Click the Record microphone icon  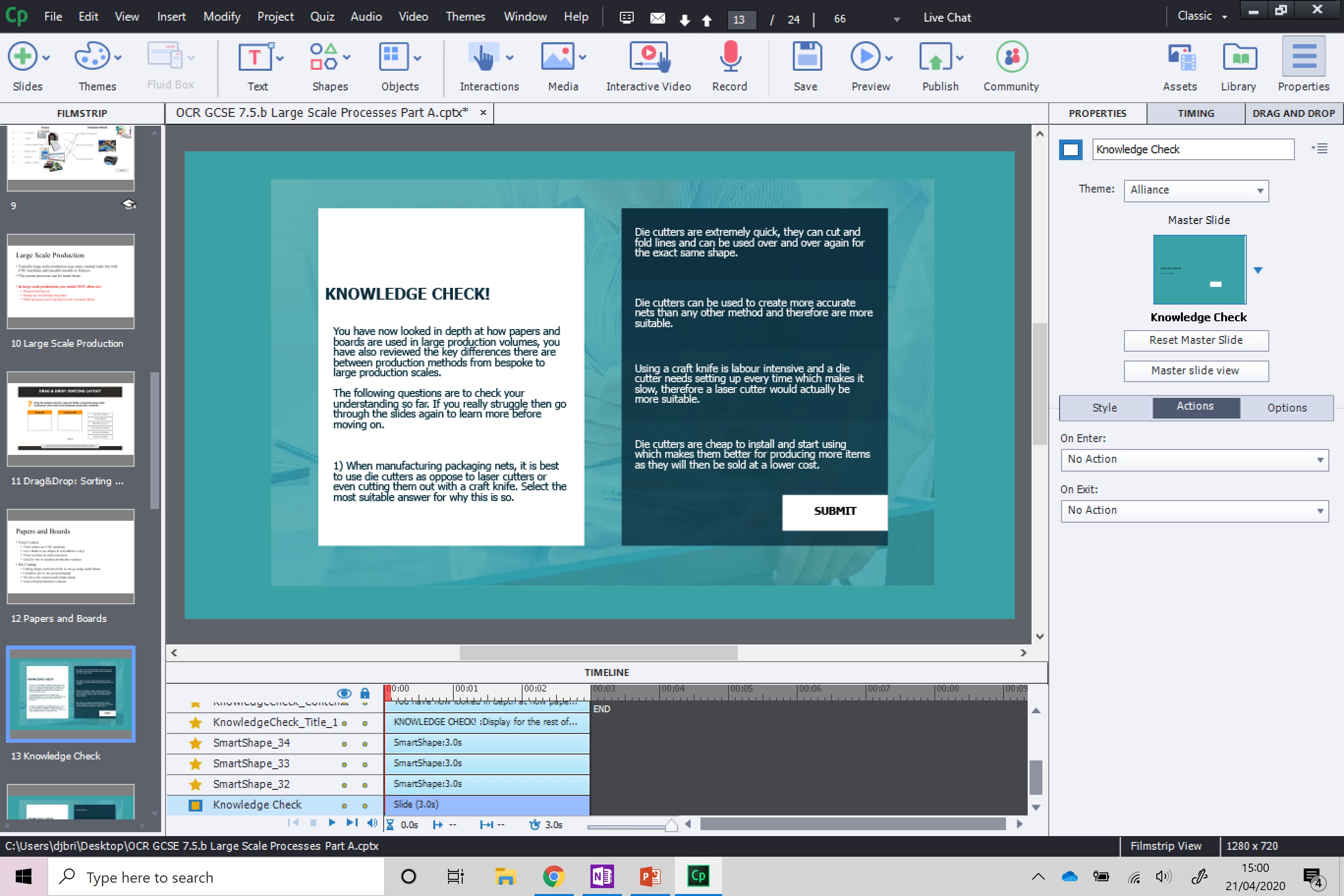pos(729,57)
